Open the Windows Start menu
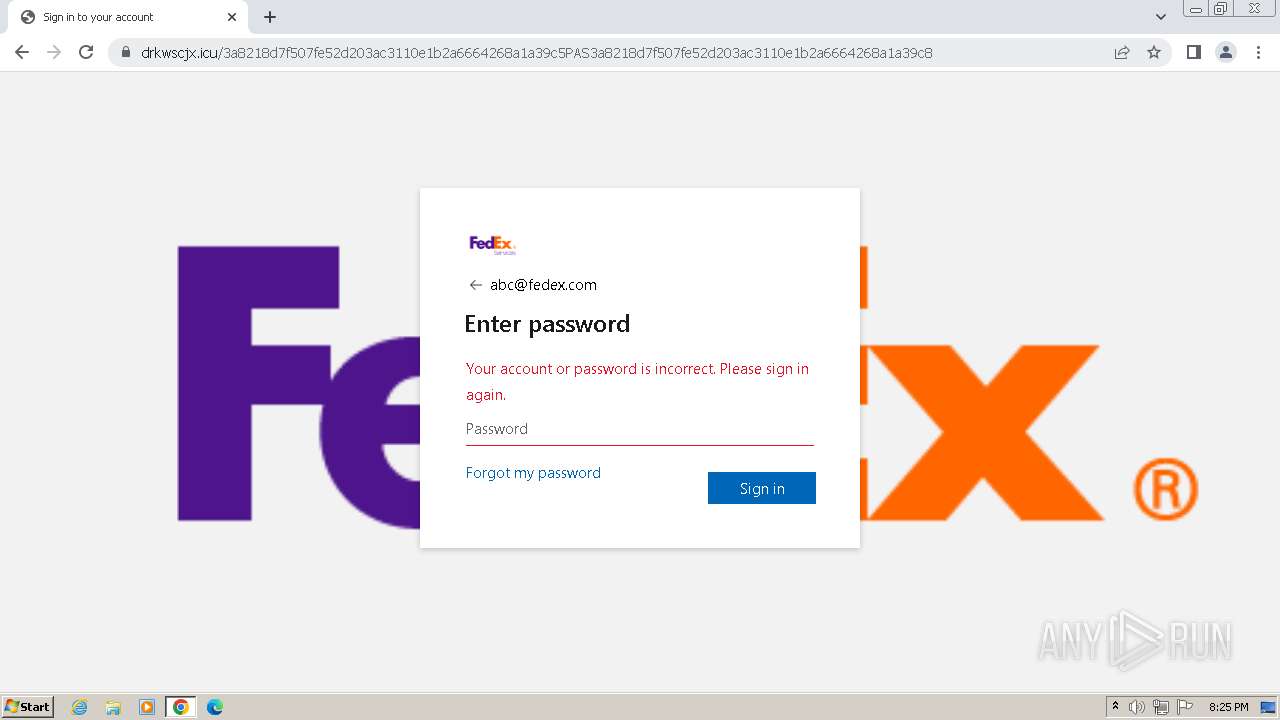The height and width of the screenshot is (720, 1280). [28, 706]
